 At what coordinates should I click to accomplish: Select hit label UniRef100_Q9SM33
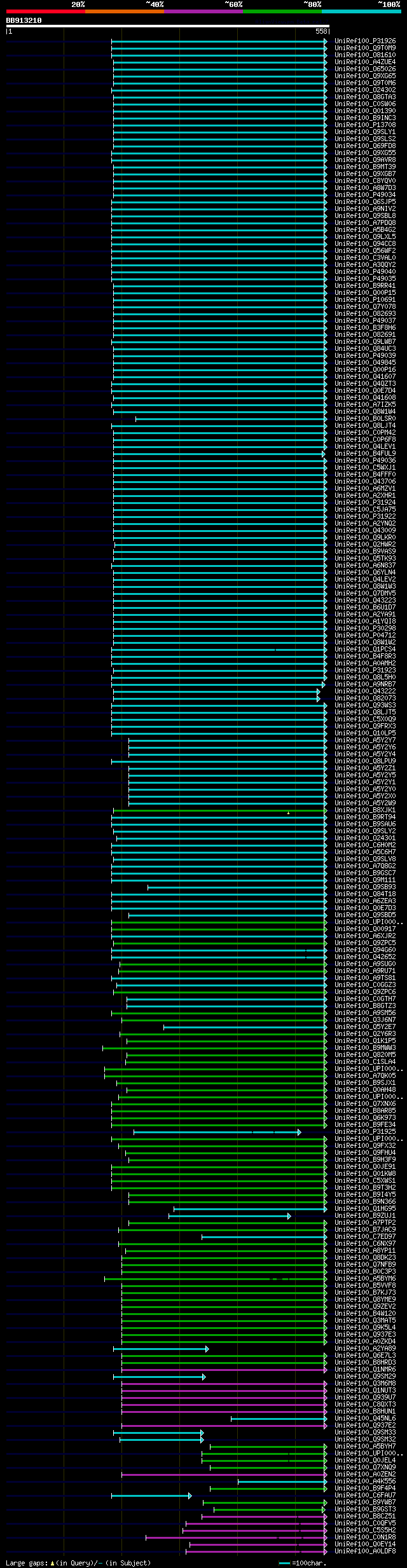365,1432
